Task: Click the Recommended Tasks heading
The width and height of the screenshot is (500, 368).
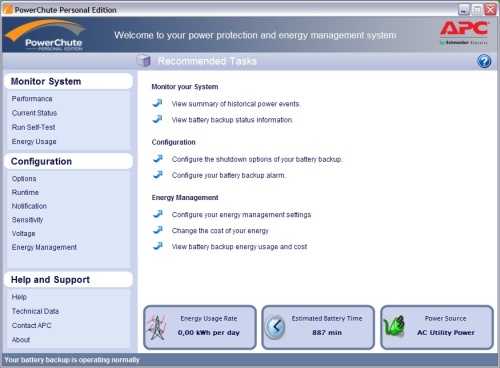Action: [207, 61]
